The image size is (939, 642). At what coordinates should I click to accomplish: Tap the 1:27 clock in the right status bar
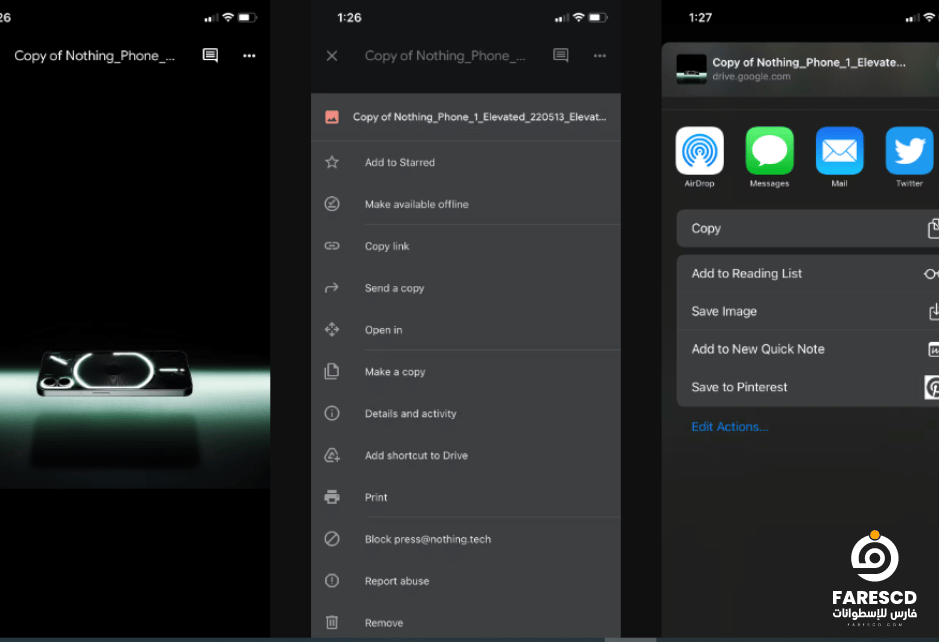pyautogui.click(x=700, y=17)
